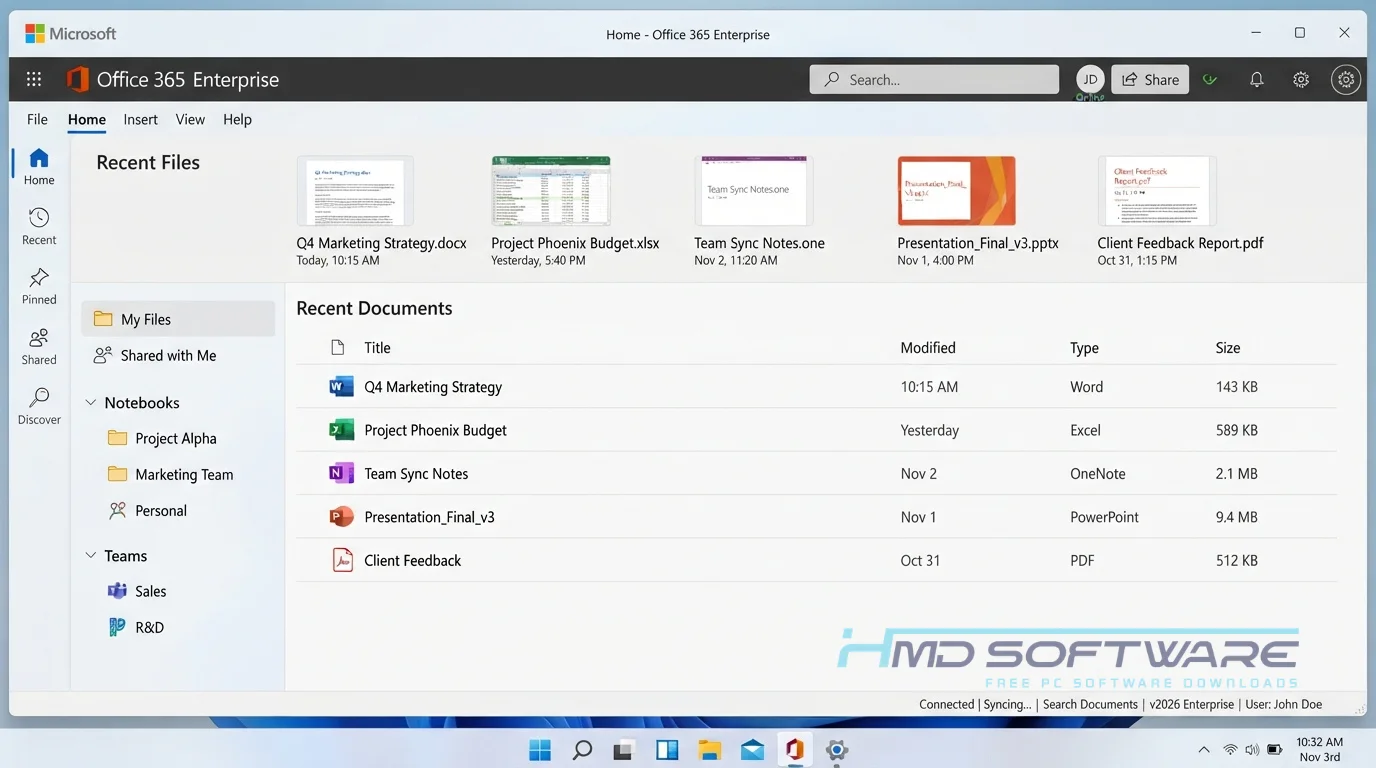Open Presentation_Final_v3.pptx thumbnail
1376x768 pixels.
click(957, 191)
